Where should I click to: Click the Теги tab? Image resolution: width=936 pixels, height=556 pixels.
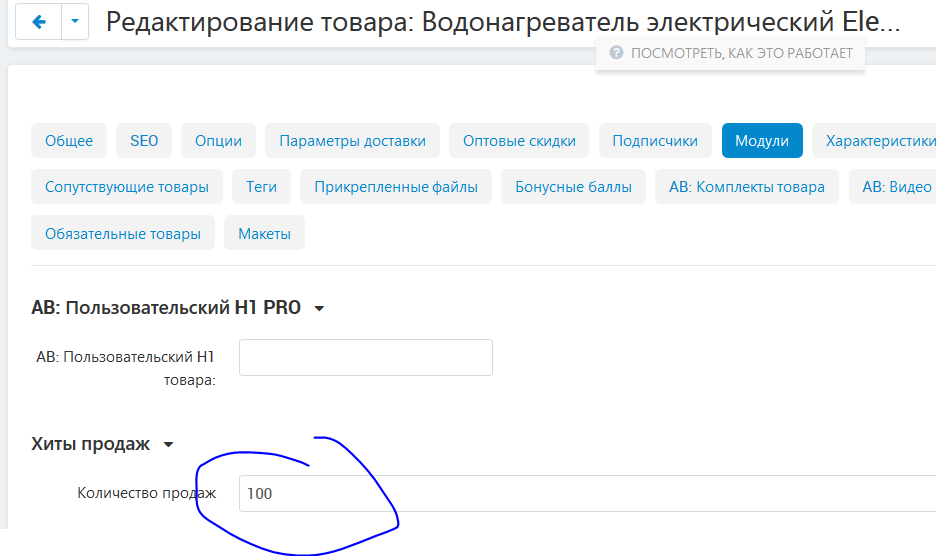(x=261, y=186)
